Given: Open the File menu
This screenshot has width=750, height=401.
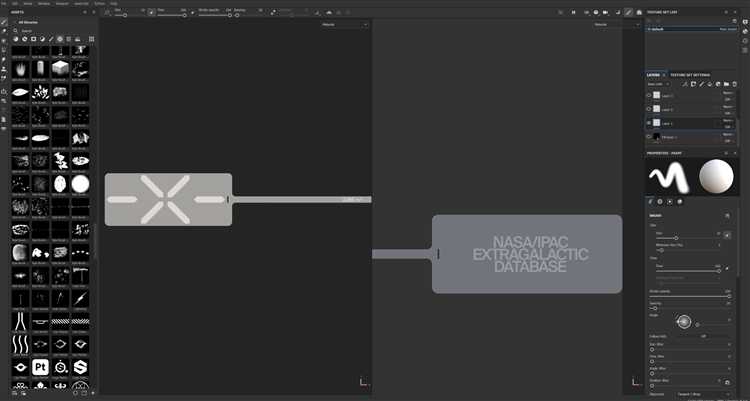Looking at the screenshot, I should 4,3.
